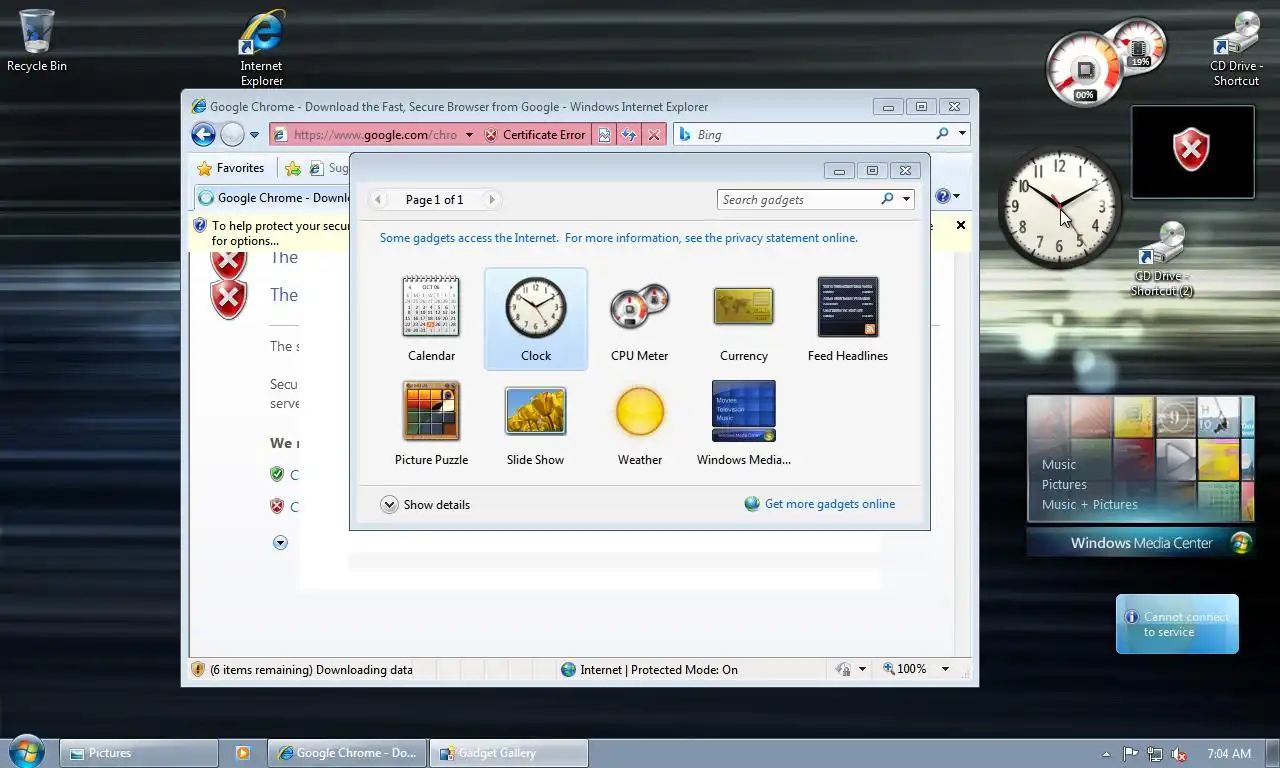Click the network tray icon
Viewport: 1280px width, 768px height.
coord(1155,754)
